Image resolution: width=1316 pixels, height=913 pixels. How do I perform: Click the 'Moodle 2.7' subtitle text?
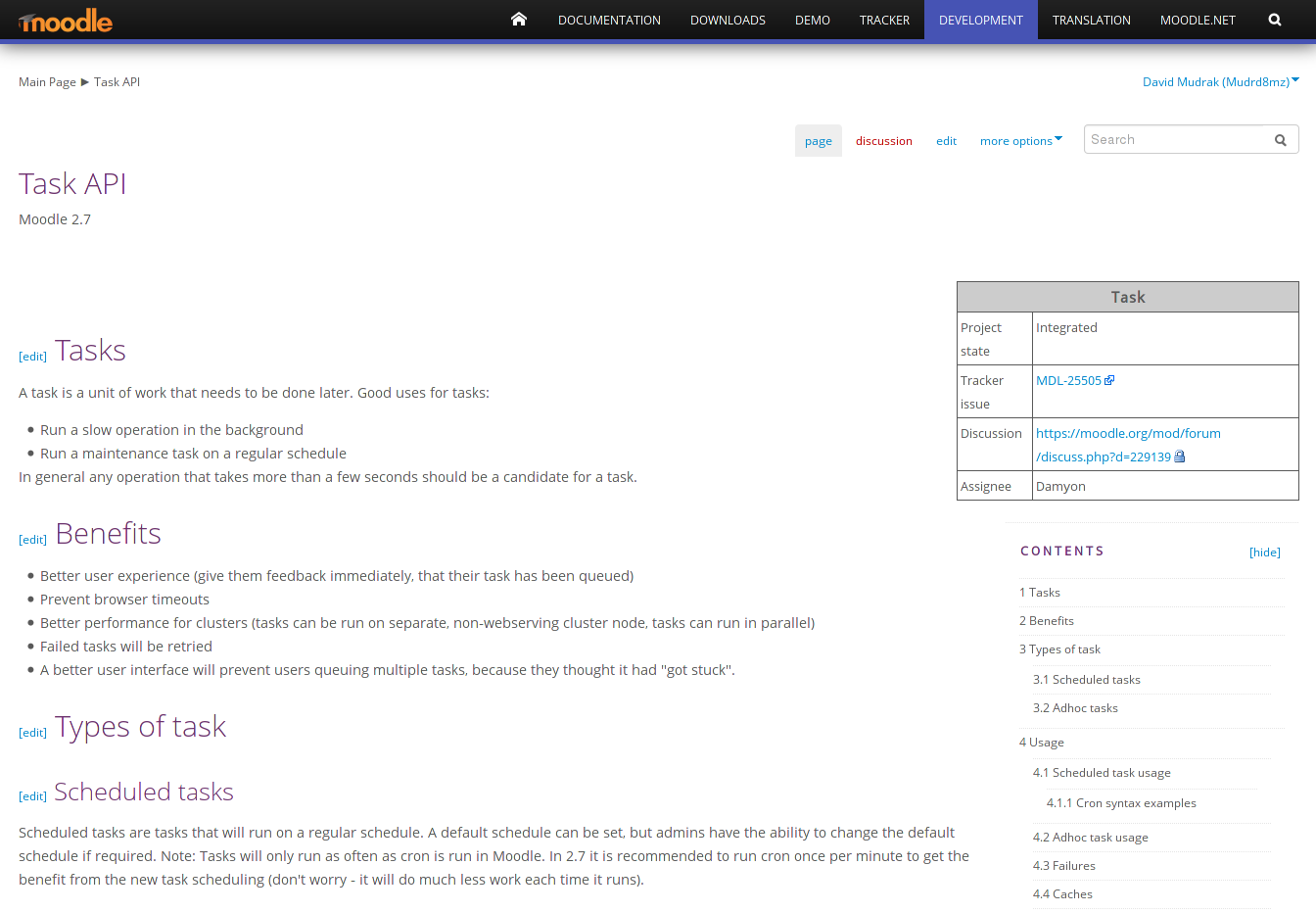[55, 219]
